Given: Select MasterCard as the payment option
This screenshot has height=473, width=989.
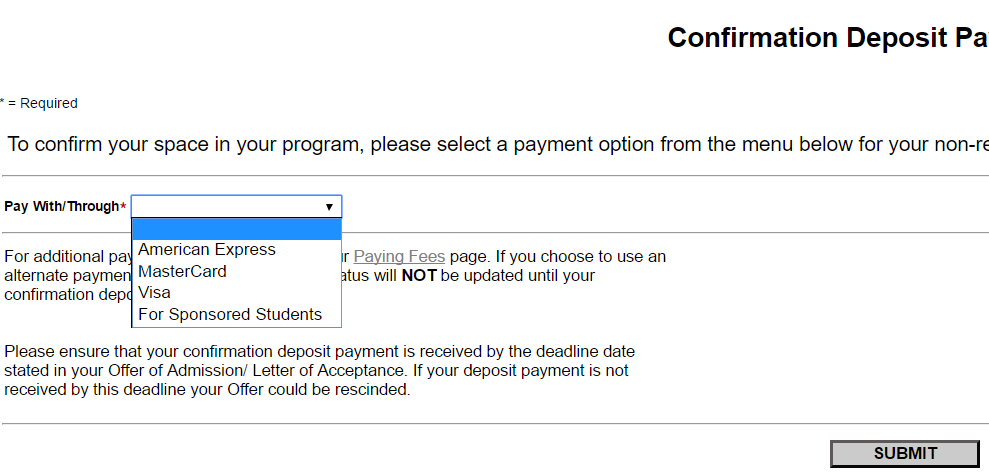Looking at the screenshot, I should 182,271.
